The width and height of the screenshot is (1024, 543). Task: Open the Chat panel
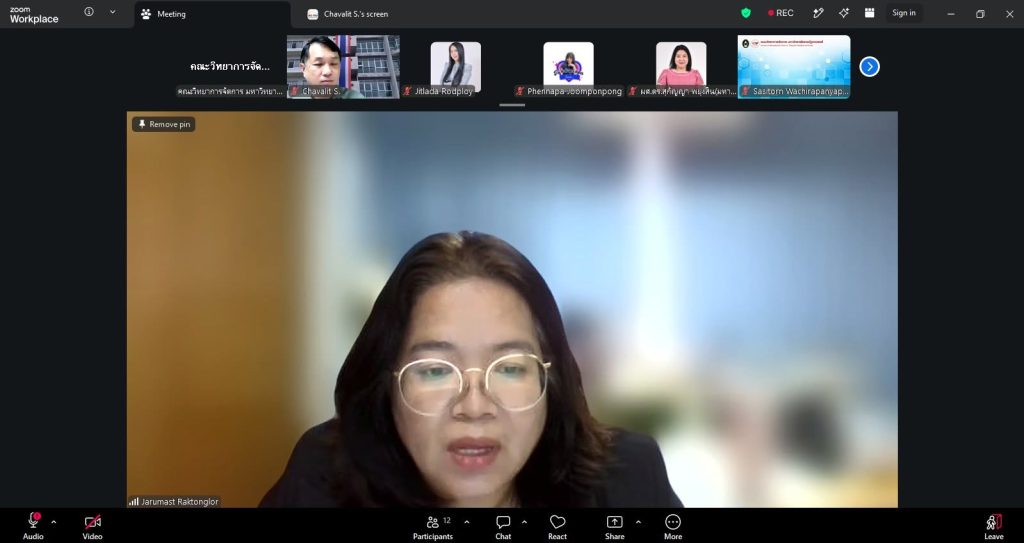(503, 527)
